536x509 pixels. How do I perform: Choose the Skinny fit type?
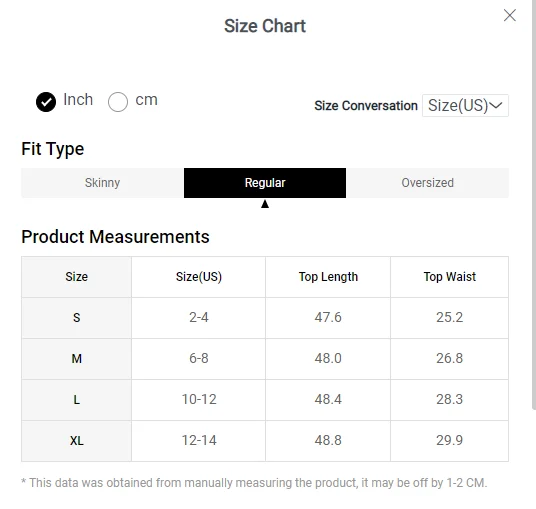[103, 183]
